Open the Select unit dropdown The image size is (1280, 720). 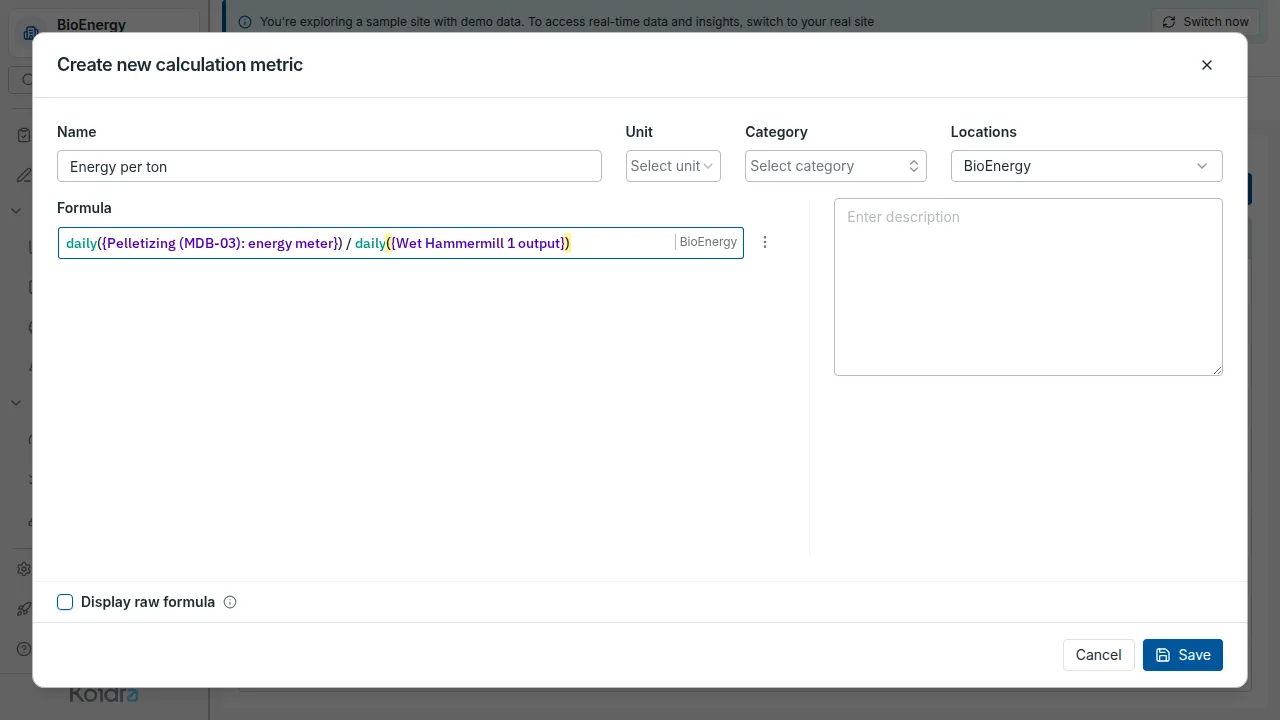point(673,166)
